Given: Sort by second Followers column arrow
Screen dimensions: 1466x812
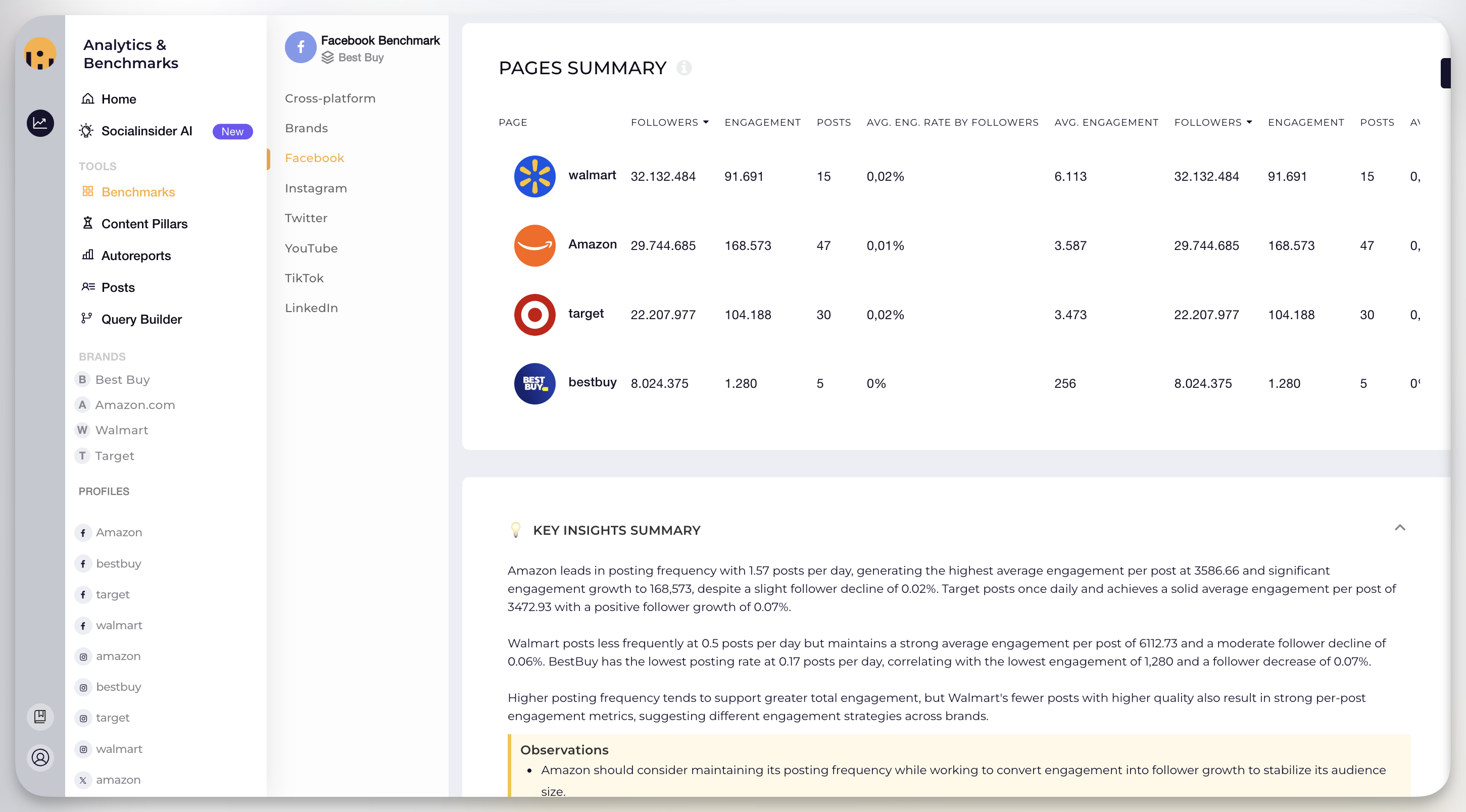Looking at the screenshot, I should coord(1250,122).
